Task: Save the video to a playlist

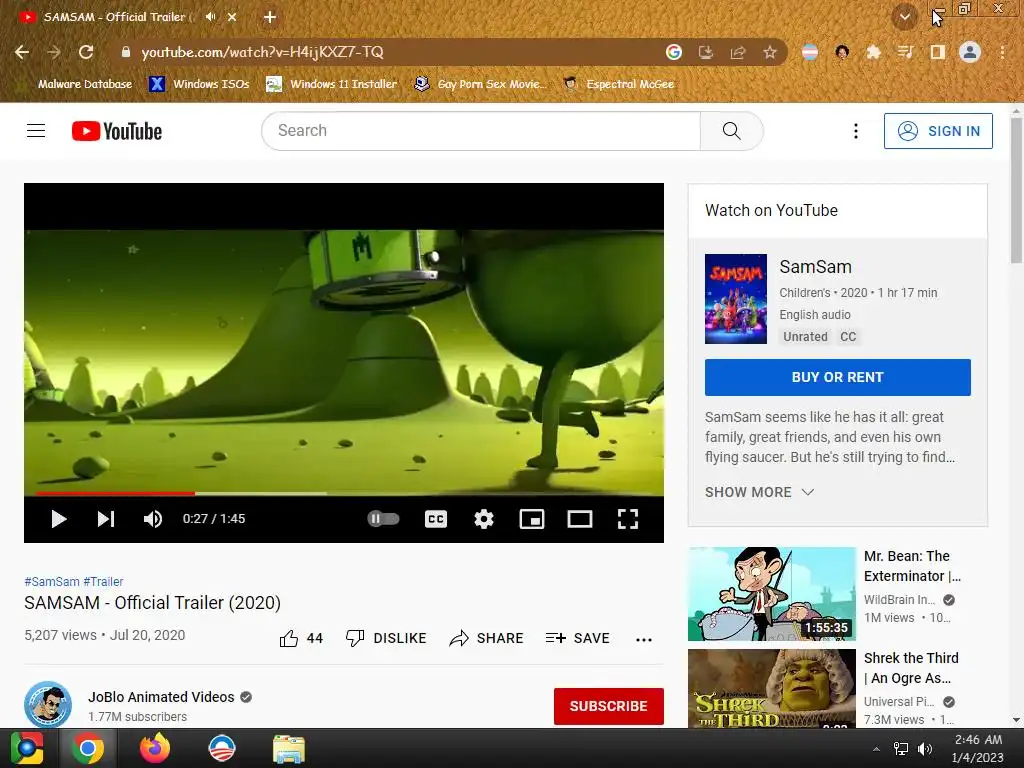Action: [x=577, y=638]
